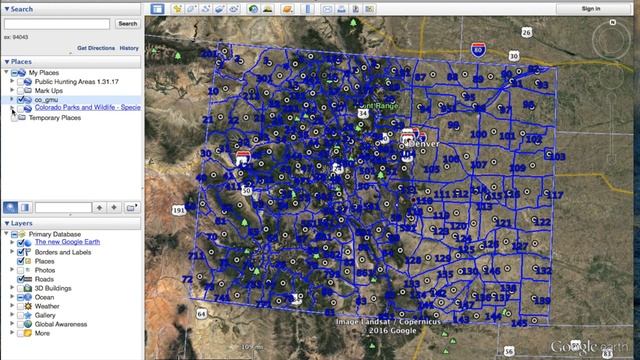The image size is (640, 360).
Task: Expand the Gallery layer node
Action: click(12, 315)
